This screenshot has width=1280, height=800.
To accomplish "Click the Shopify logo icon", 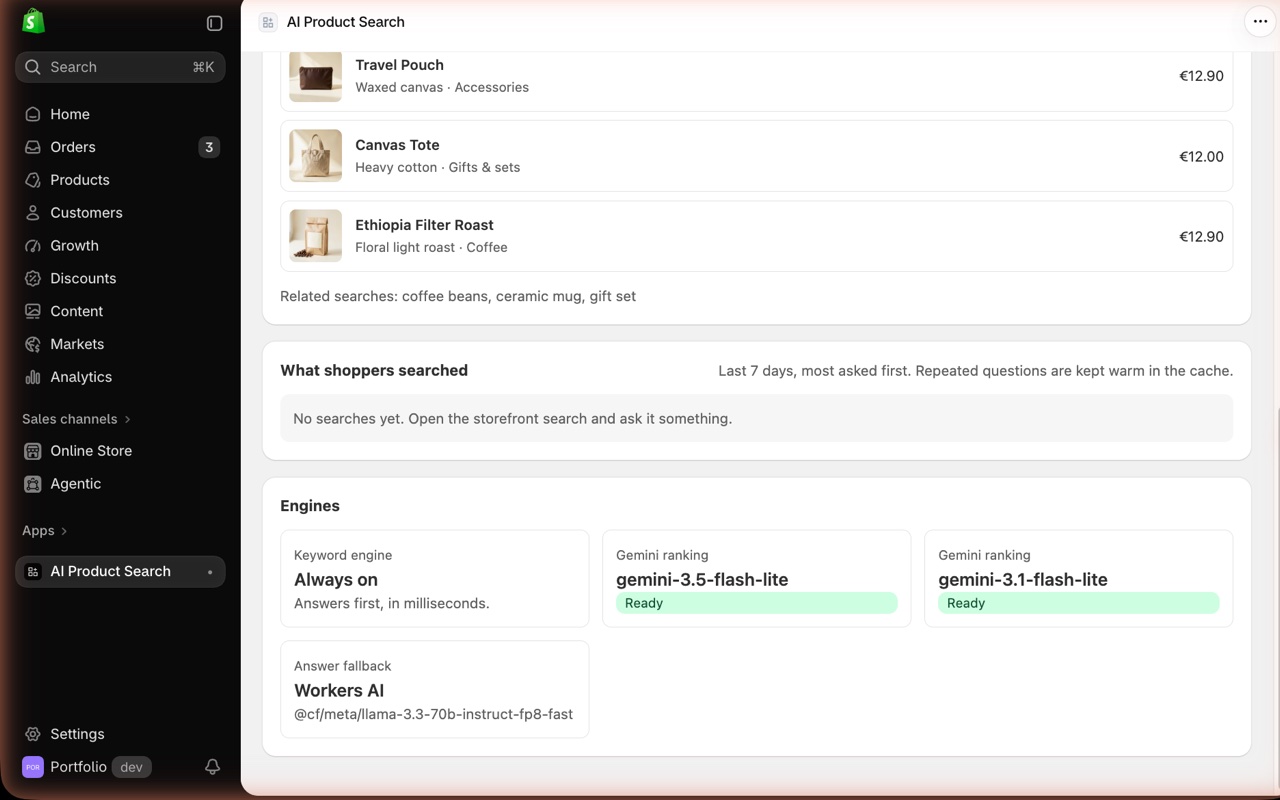I will tap(33, 21).
